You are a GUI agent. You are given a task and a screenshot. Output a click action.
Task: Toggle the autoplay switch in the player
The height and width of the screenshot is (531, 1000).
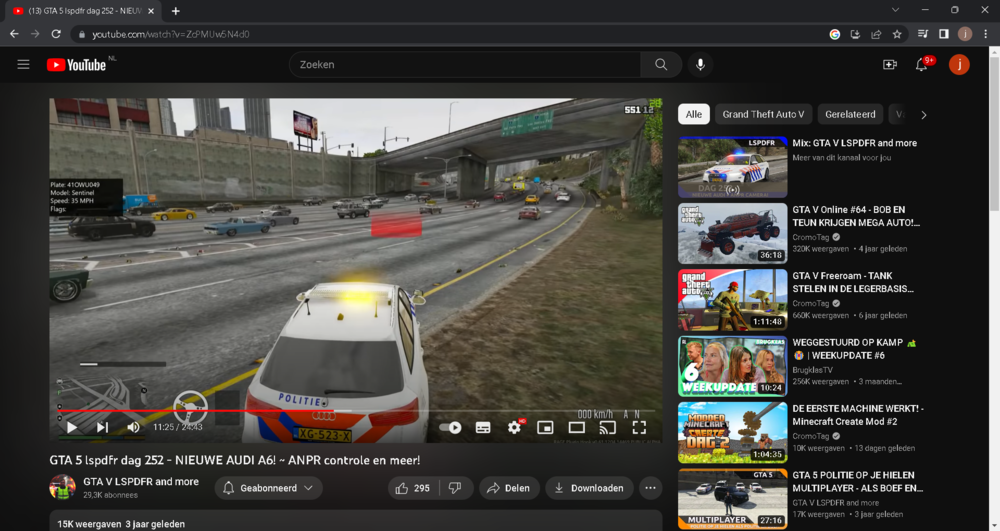click(451, 427)
